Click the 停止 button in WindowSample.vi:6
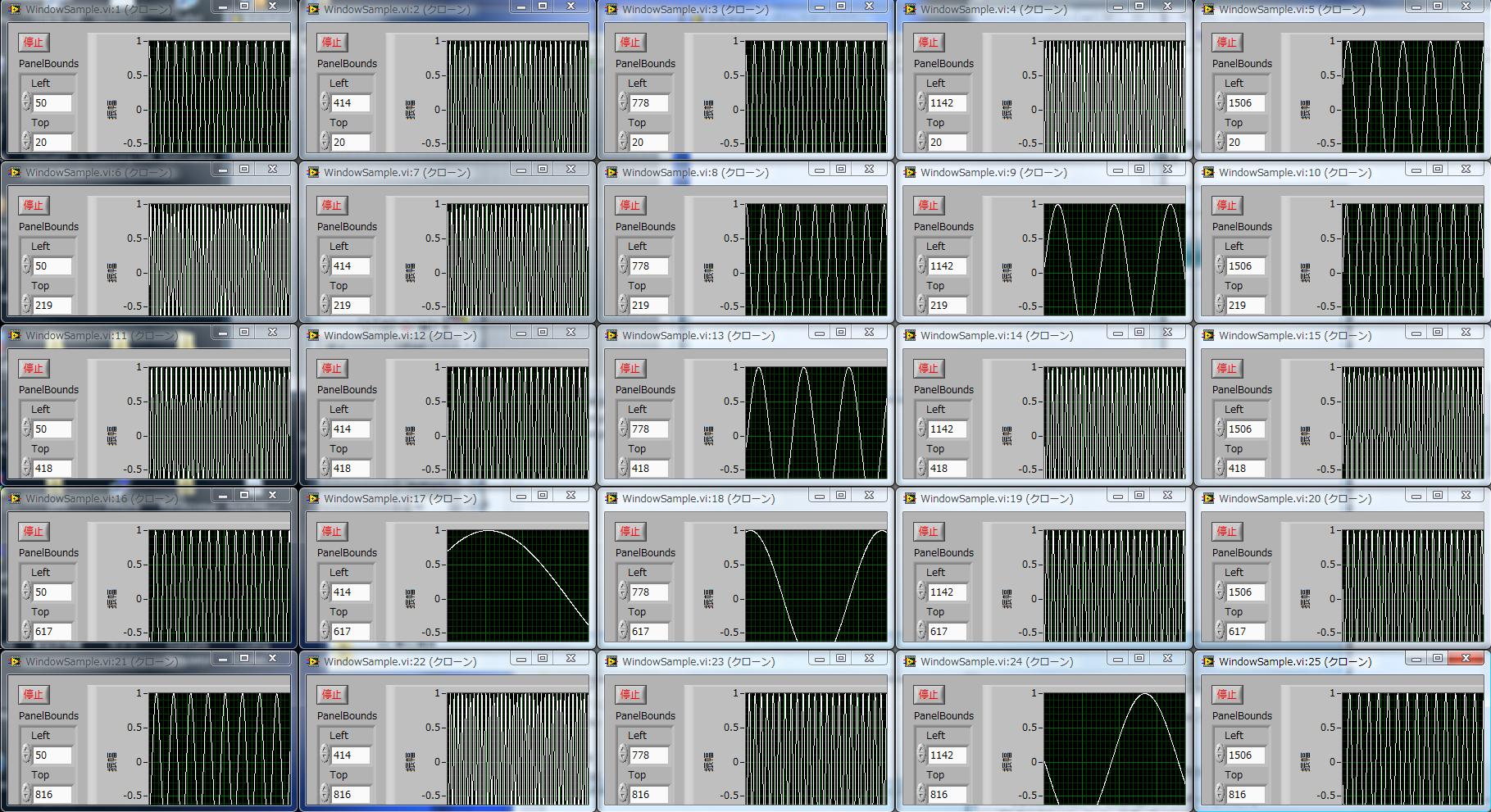 (34, 205)
